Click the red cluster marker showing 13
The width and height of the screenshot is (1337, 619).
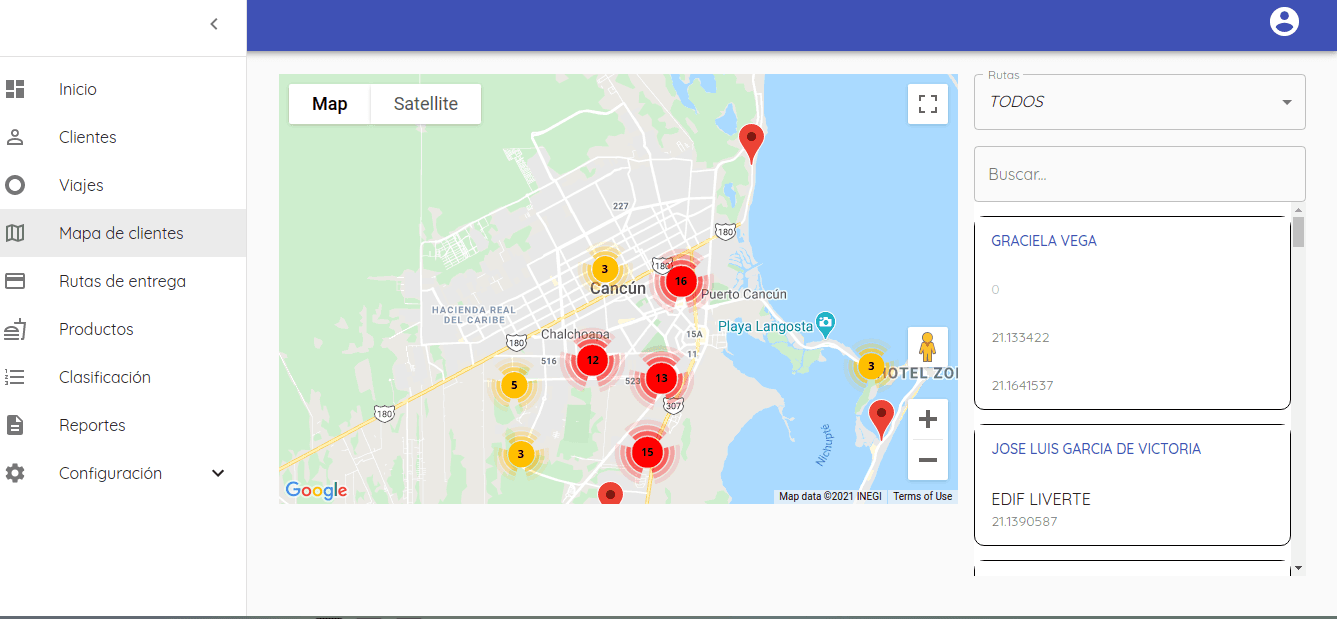coord(661,377)
